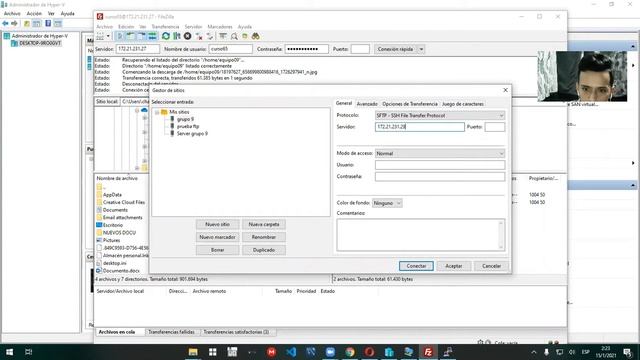The image size is (640, 360).
Task: Toggle the local directory tree toolbar icon
Action: (x=130, y=36)
